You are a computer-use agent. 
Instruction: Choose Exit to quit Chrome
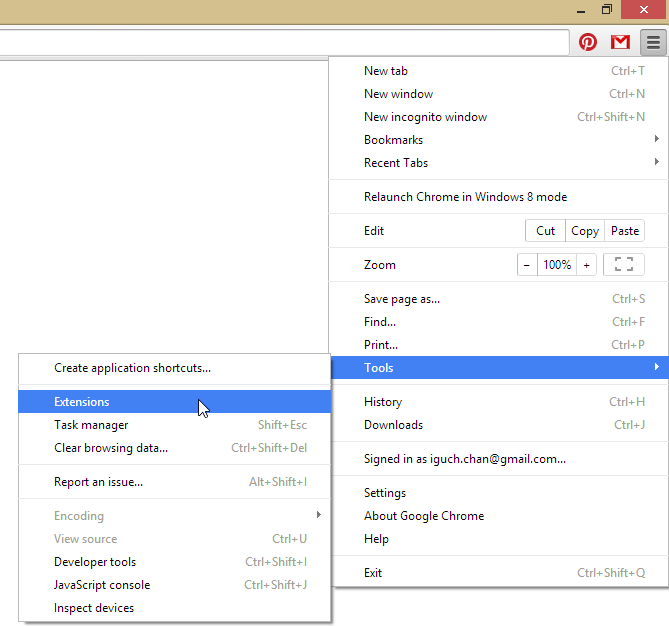(x=498, y=573)
